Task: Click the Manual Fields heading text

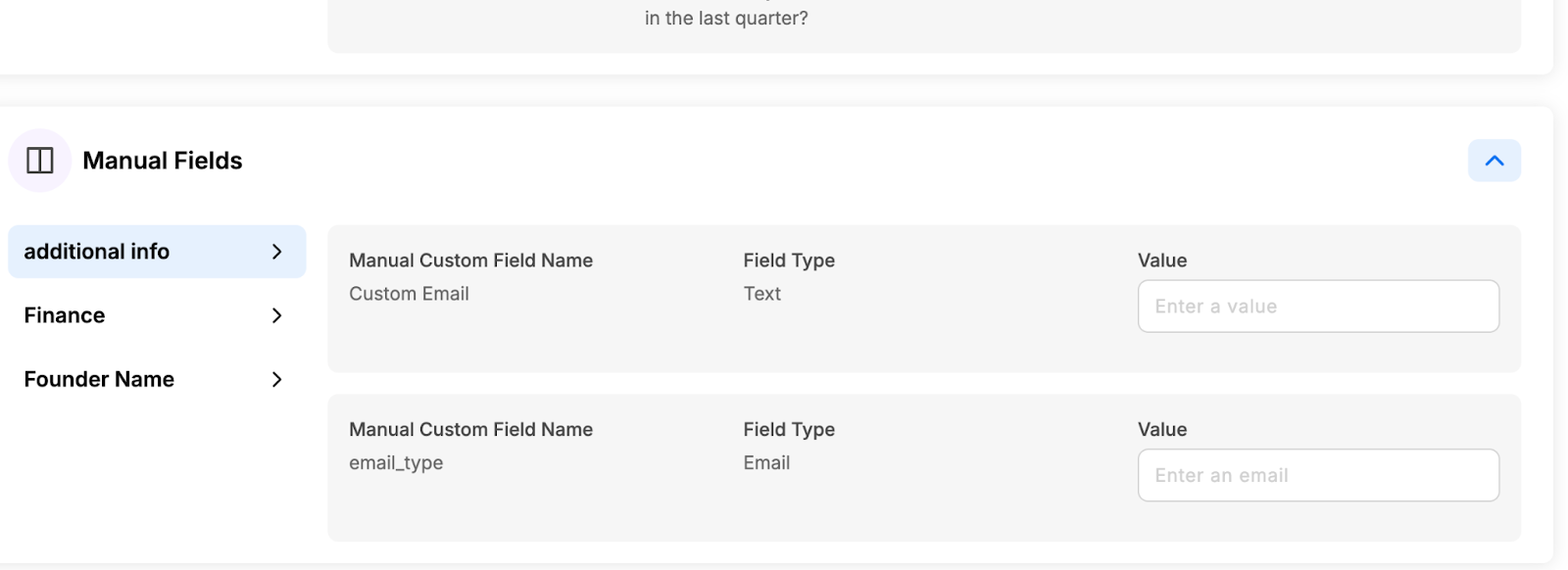Action: tap(163, 161)
